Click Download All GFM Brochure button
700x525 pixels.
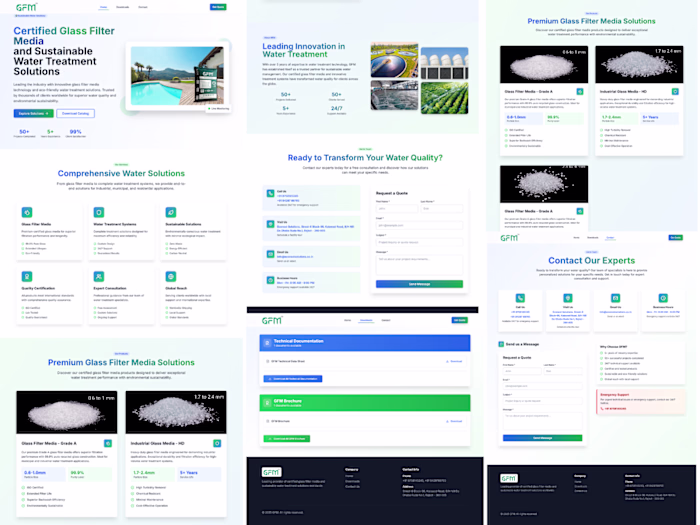coord(287,438)
